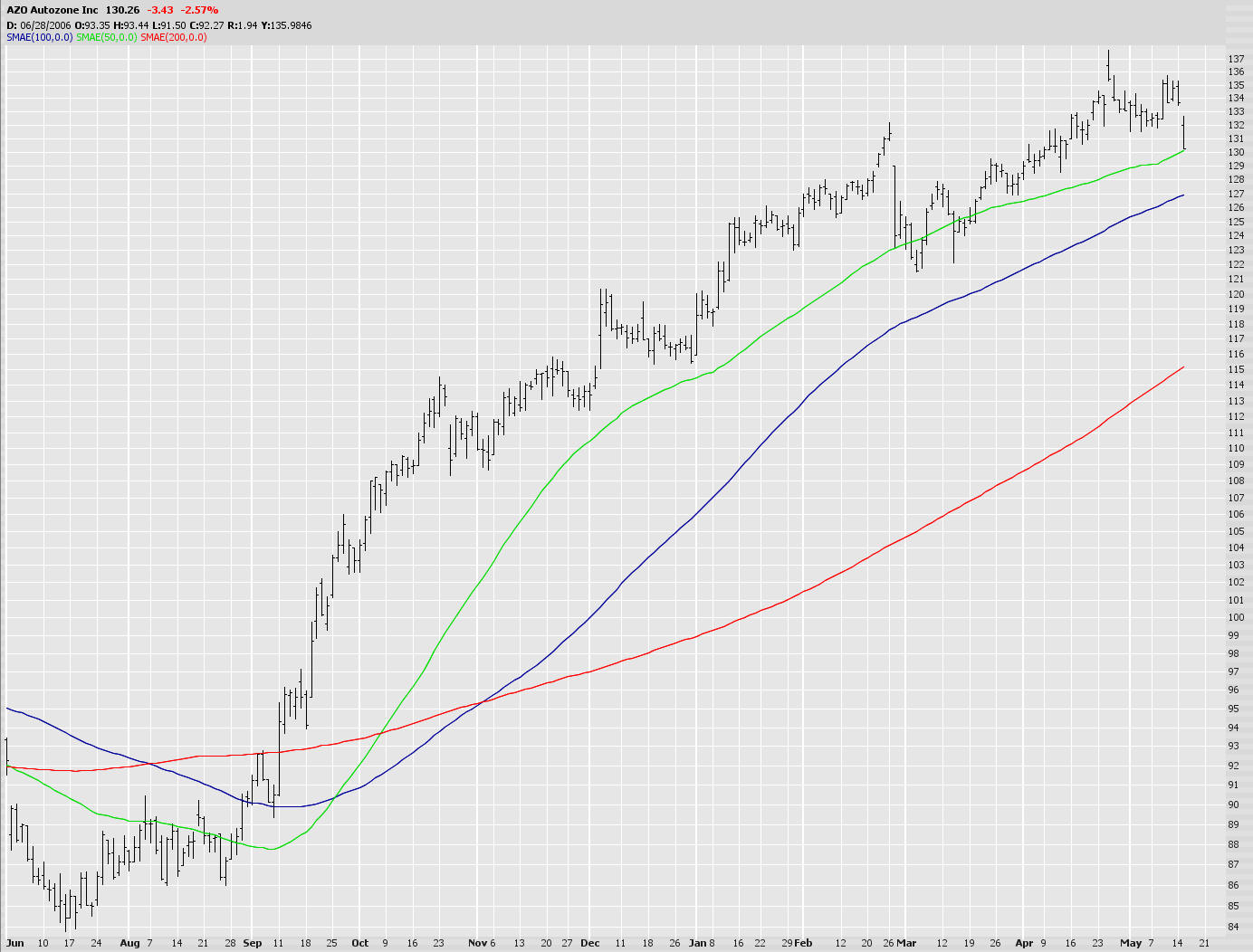This screenshot has height=952, width=1253.
Task: Click the 115 price axis label
Action: (1236, 369)
